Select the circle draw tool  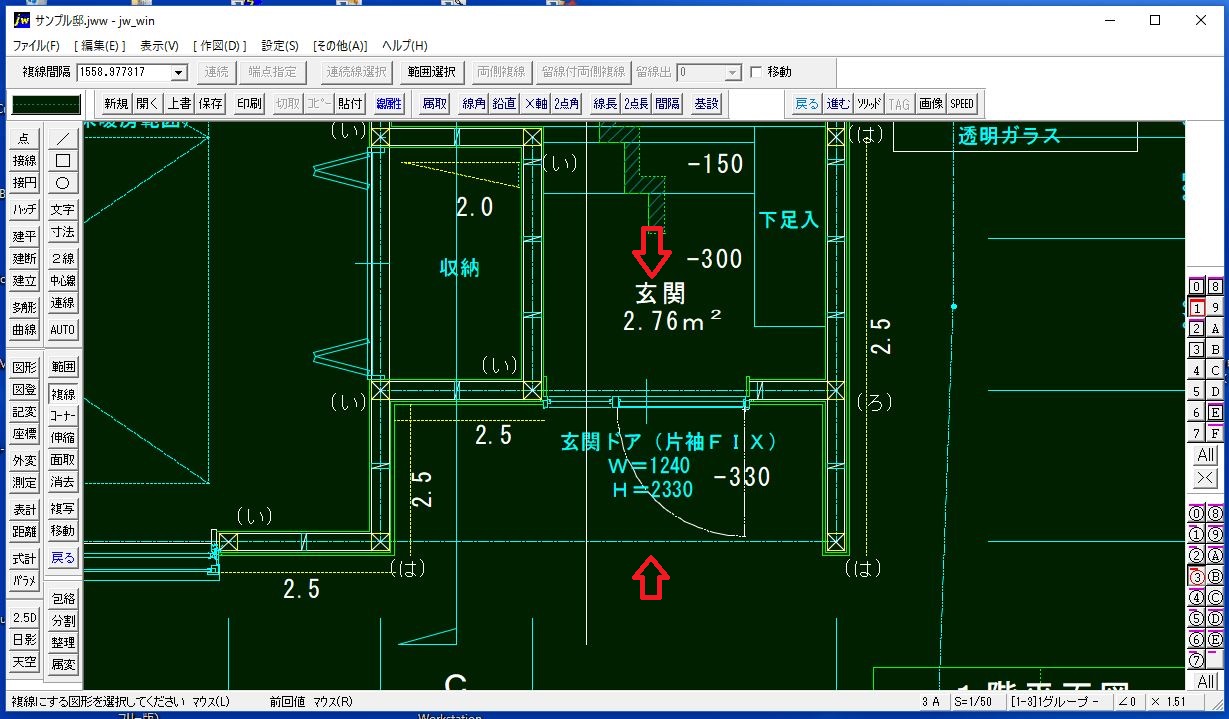click(63, 183)
